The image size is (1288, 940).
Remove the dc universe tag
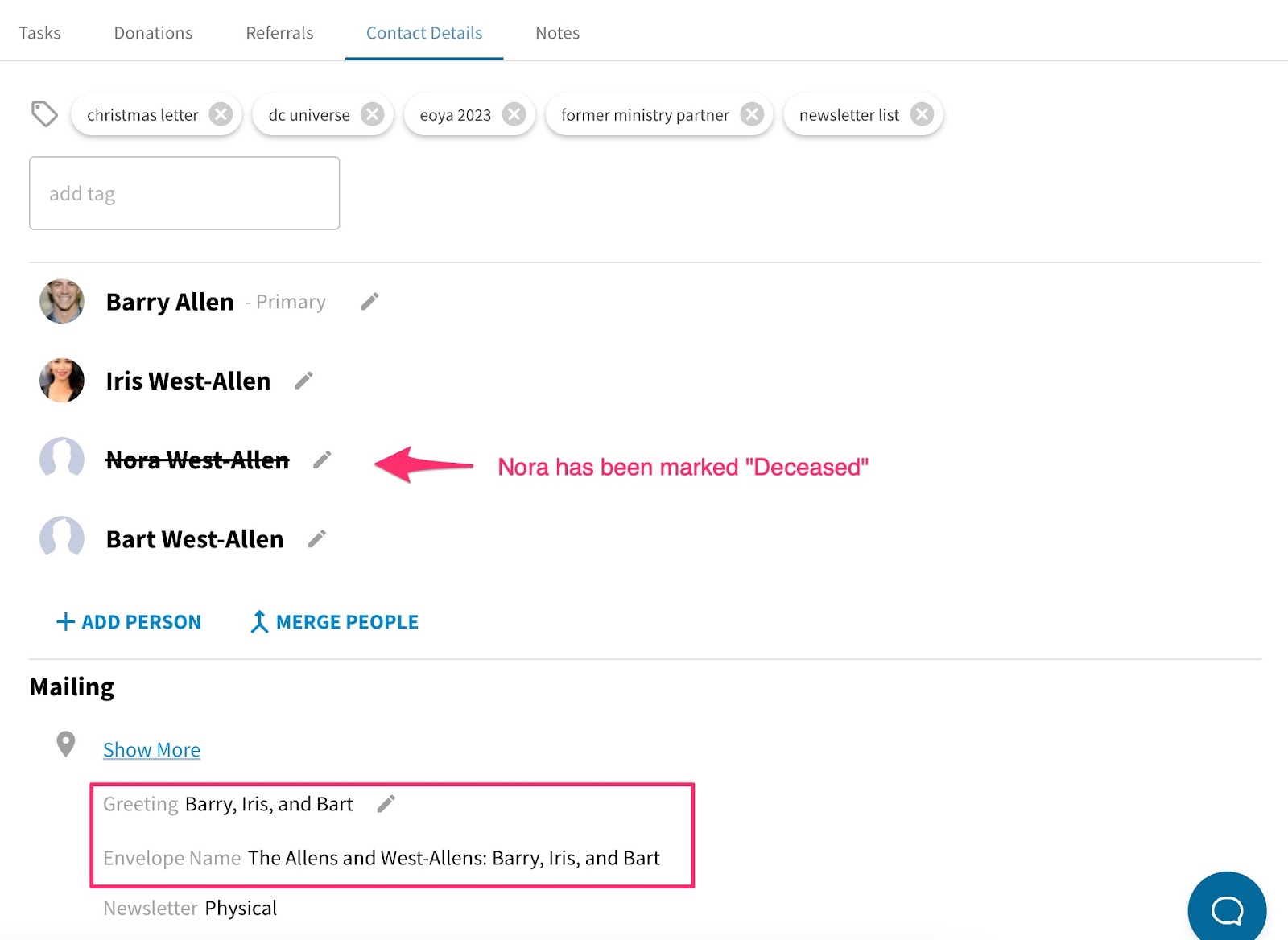(372, 114)
